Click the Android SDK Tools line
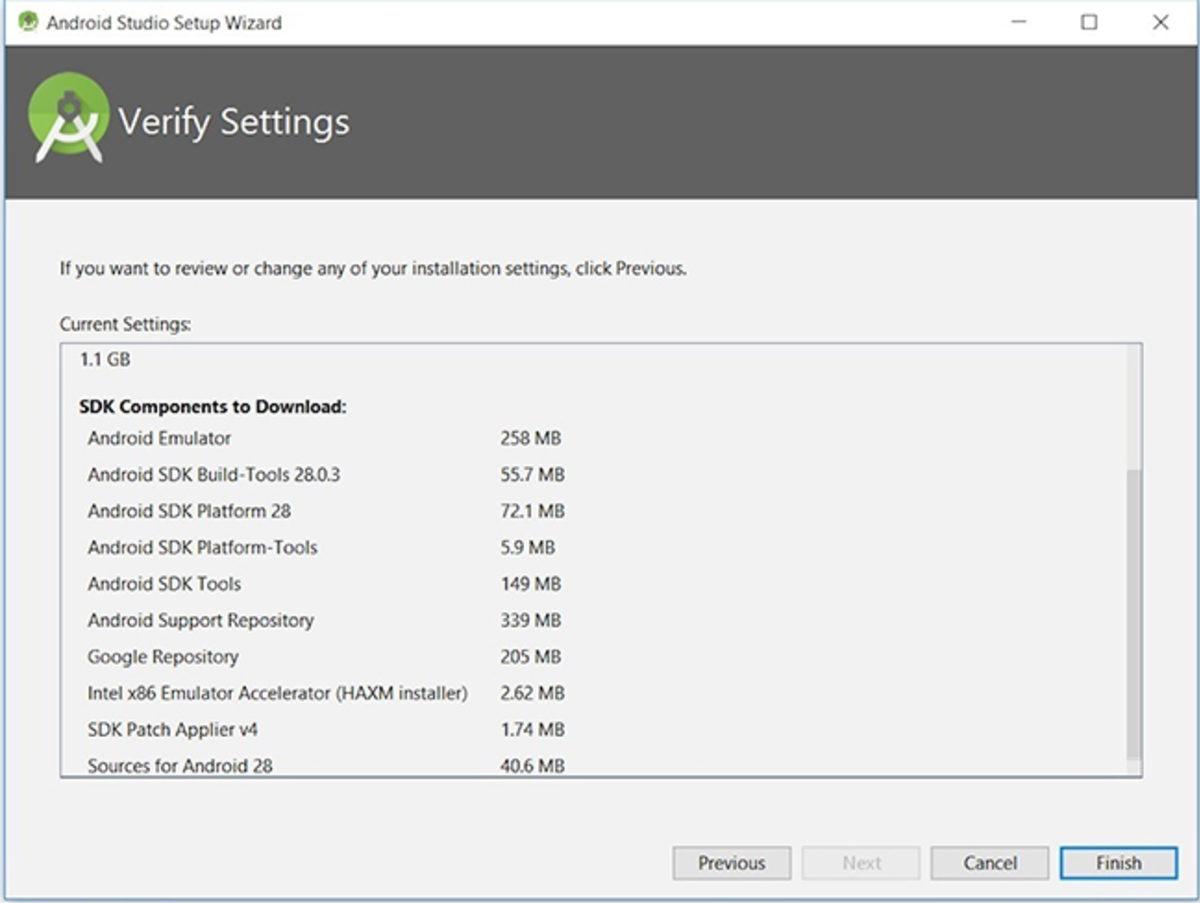Screen dimensions: 1200x903 pos(164,584)
